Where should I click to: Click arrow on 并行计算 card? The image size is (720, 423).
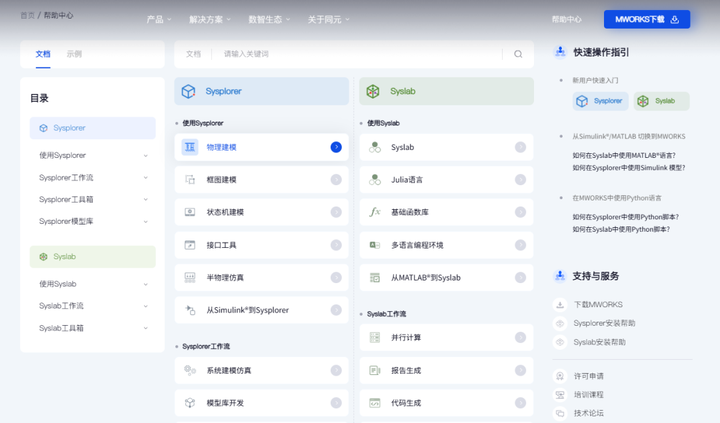[x=520, y=338]
